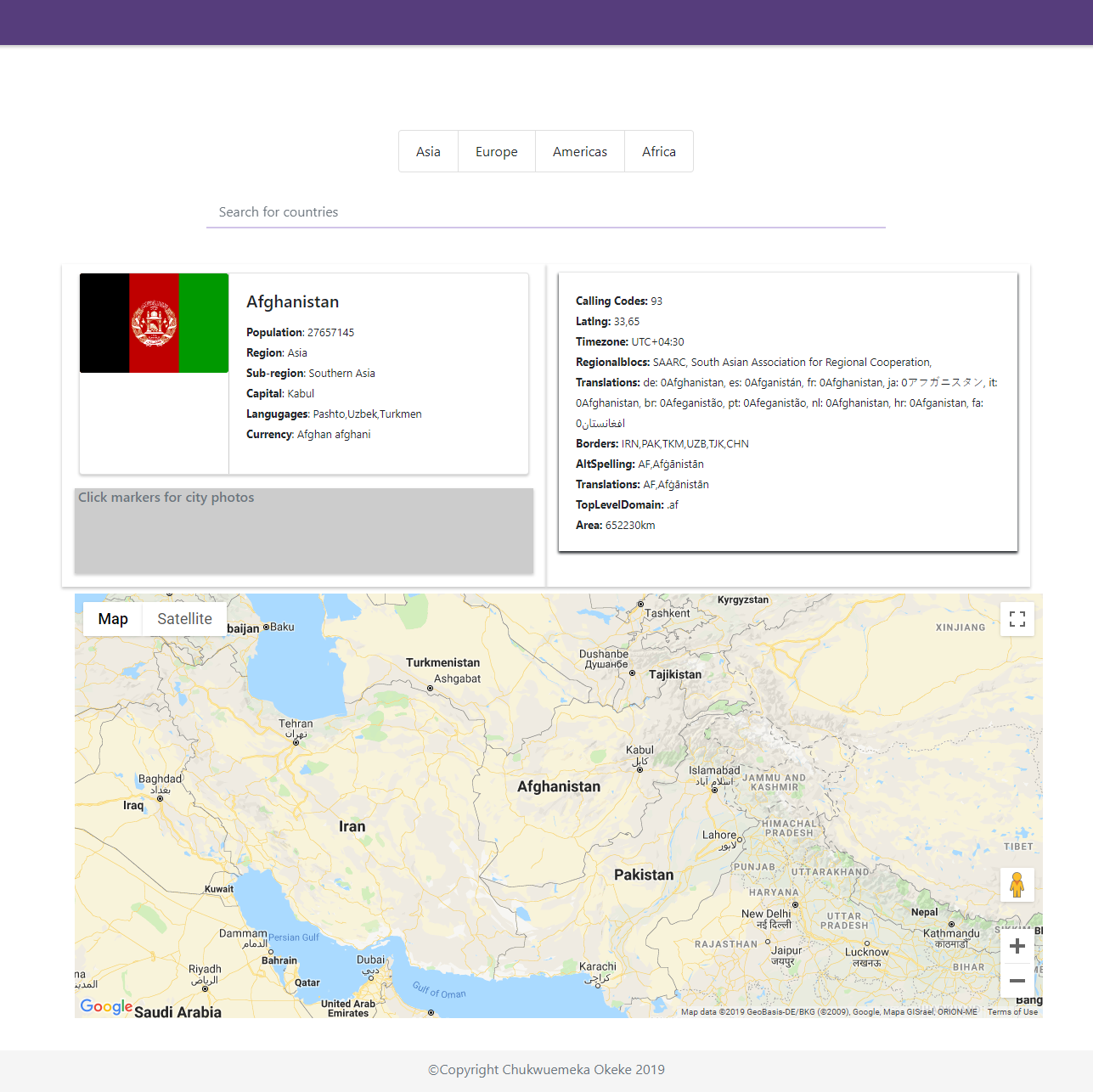Click the Population 27657145 line
The width and height of the screenshot is (1093, 1092).
pyautogui.click(x=301, y=332)
